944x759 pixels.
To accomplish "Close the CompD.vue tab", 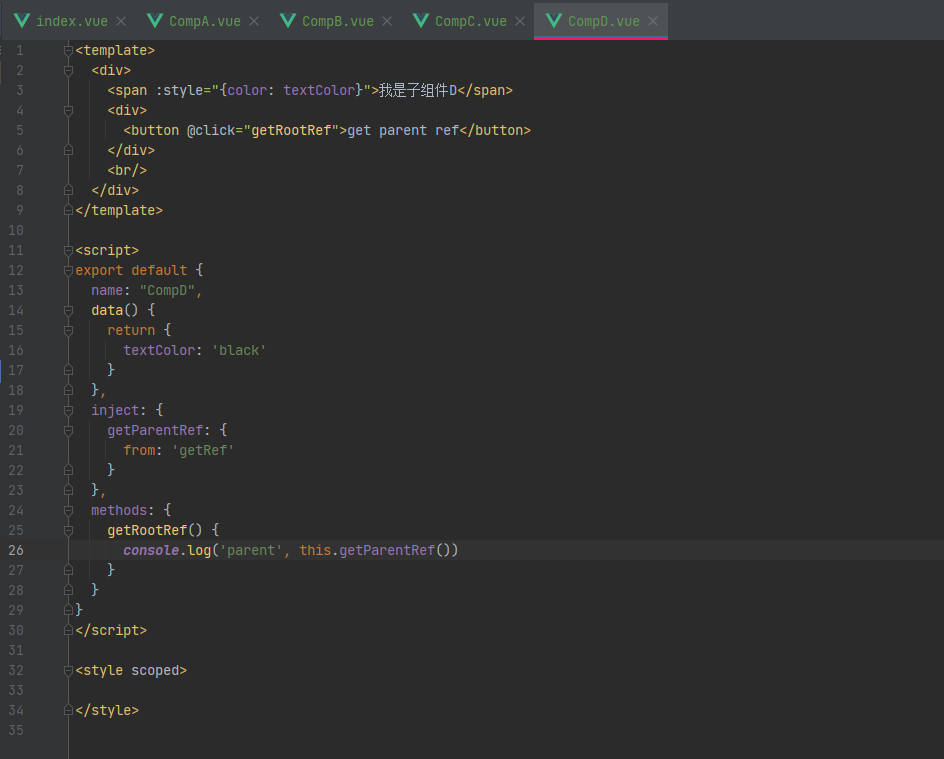I will click(x=653, y=21).
